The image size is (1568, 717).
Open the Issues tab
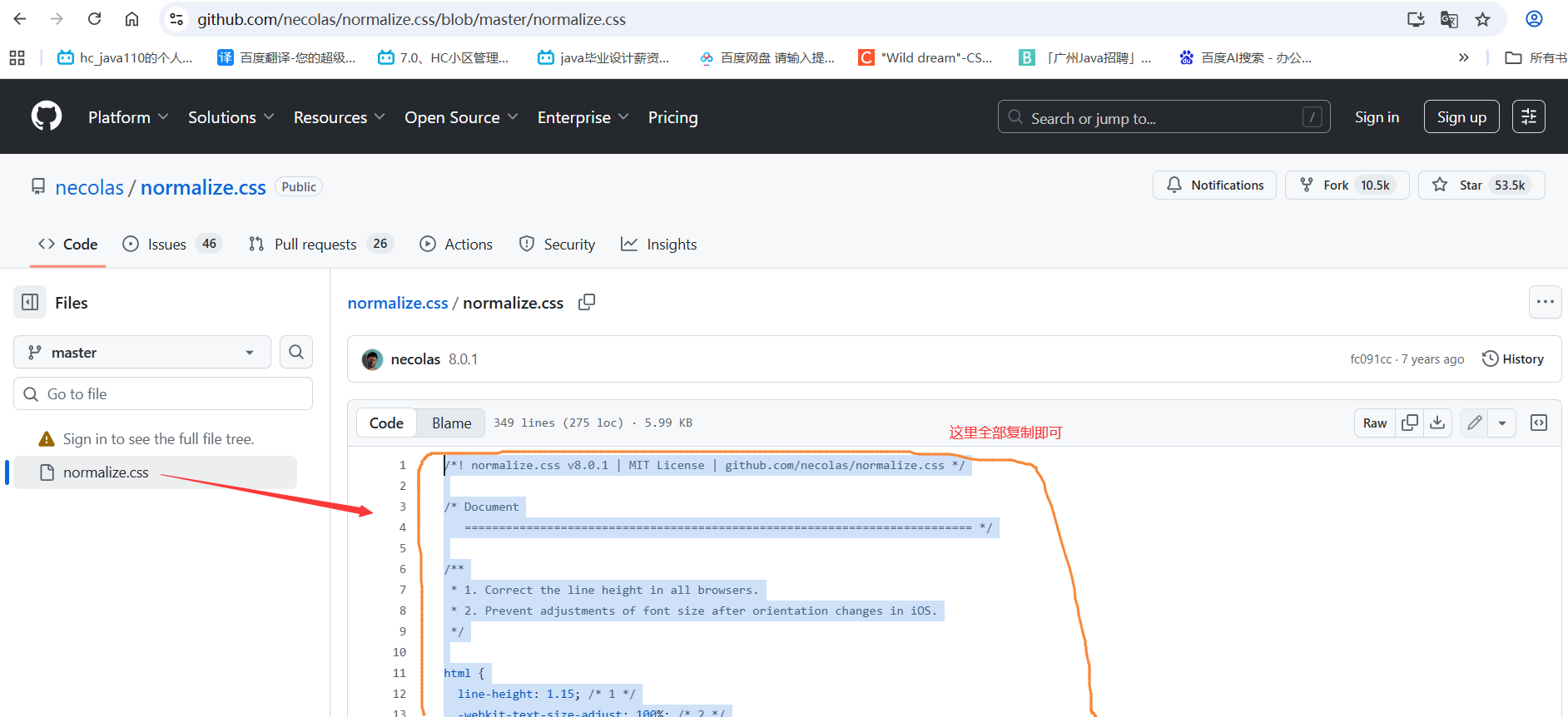pos(172,244)
